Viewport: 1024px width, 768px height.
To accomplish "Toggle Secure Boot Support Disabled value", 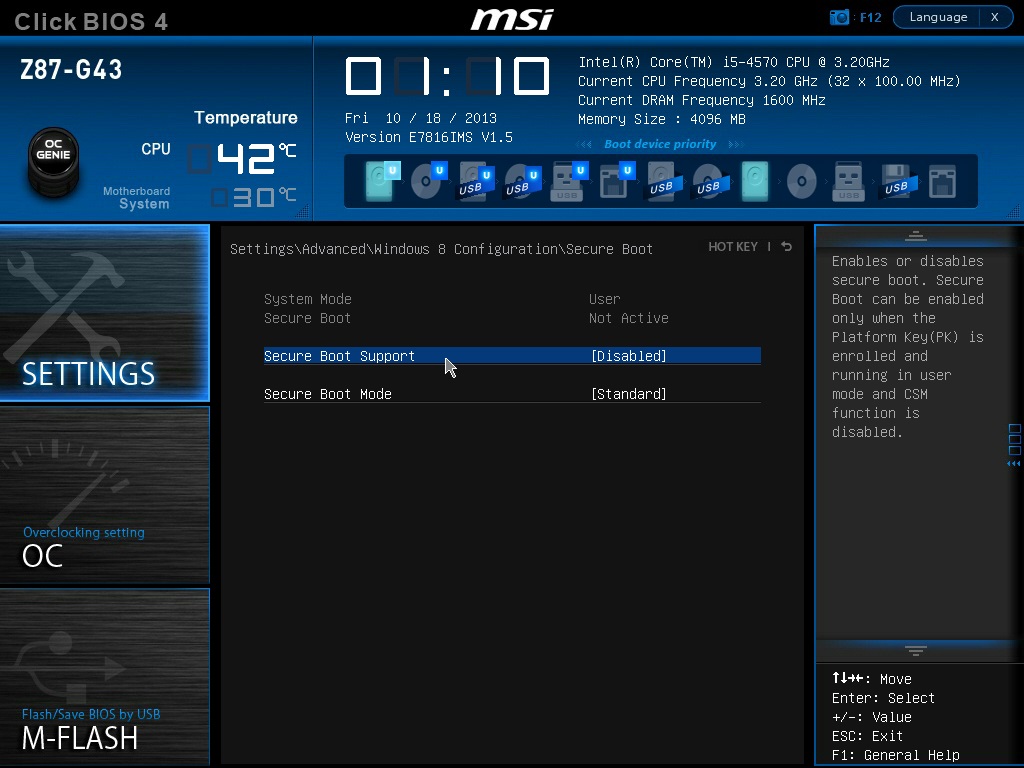I will tap(628, 356).
